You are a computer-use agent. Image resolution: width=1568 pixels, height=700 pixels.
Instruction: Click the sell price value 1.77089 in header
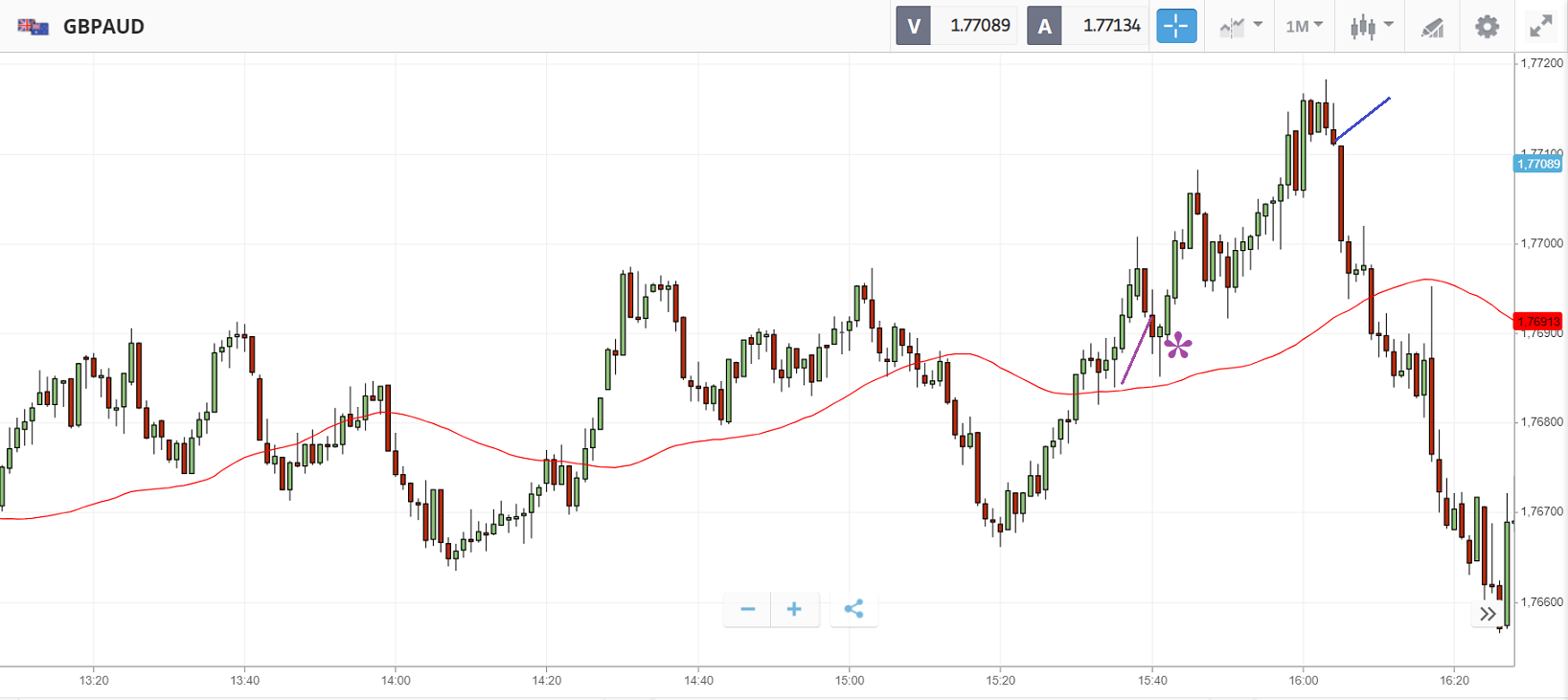pos(980,26)
